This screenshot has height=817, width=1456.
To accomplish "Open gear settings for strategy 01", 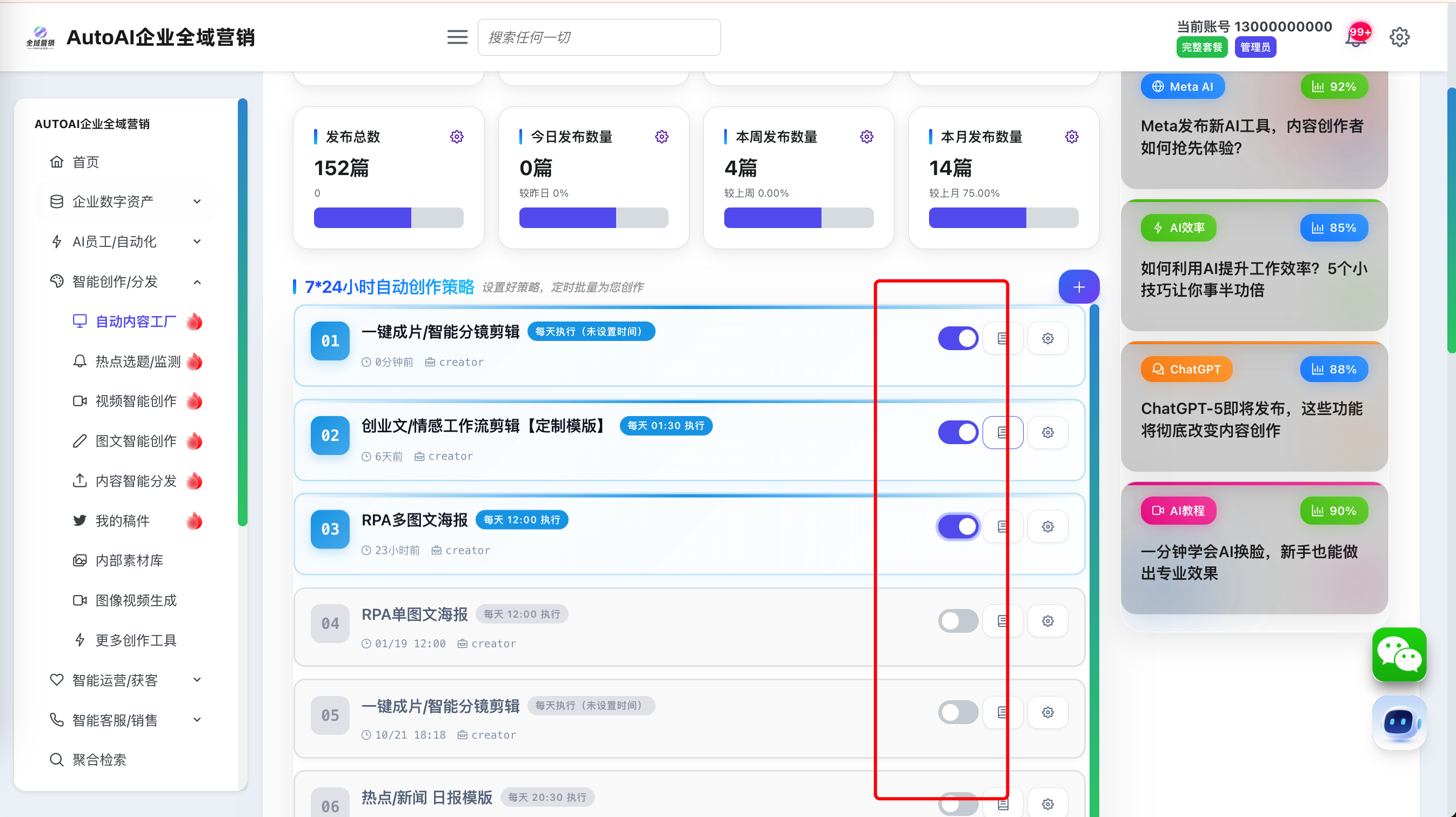I will pyautogui.click(x=1047, y=338).
